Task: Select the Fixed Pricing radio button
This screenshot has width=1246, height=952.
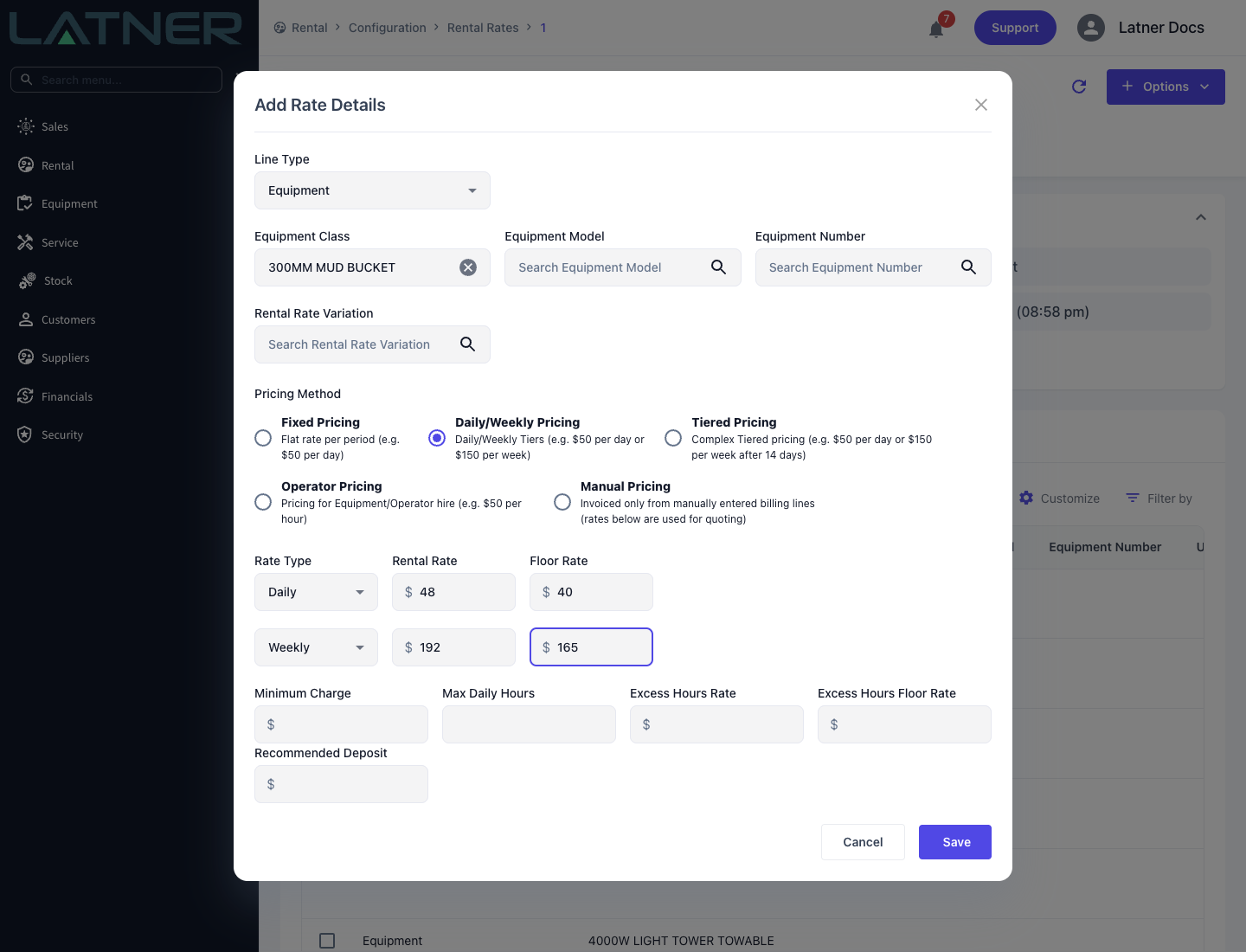Action: tap(263, 438)
